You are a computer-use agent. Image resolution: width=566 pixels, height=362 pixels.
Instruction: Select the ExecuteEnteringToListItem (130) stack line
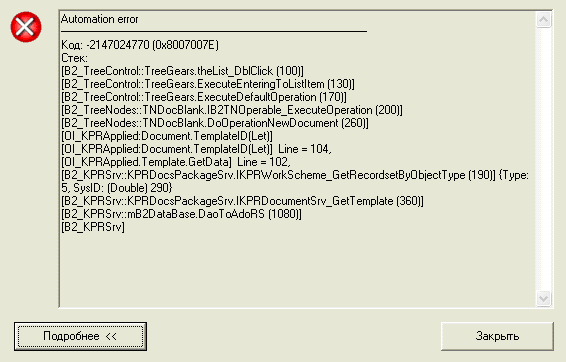208,84
